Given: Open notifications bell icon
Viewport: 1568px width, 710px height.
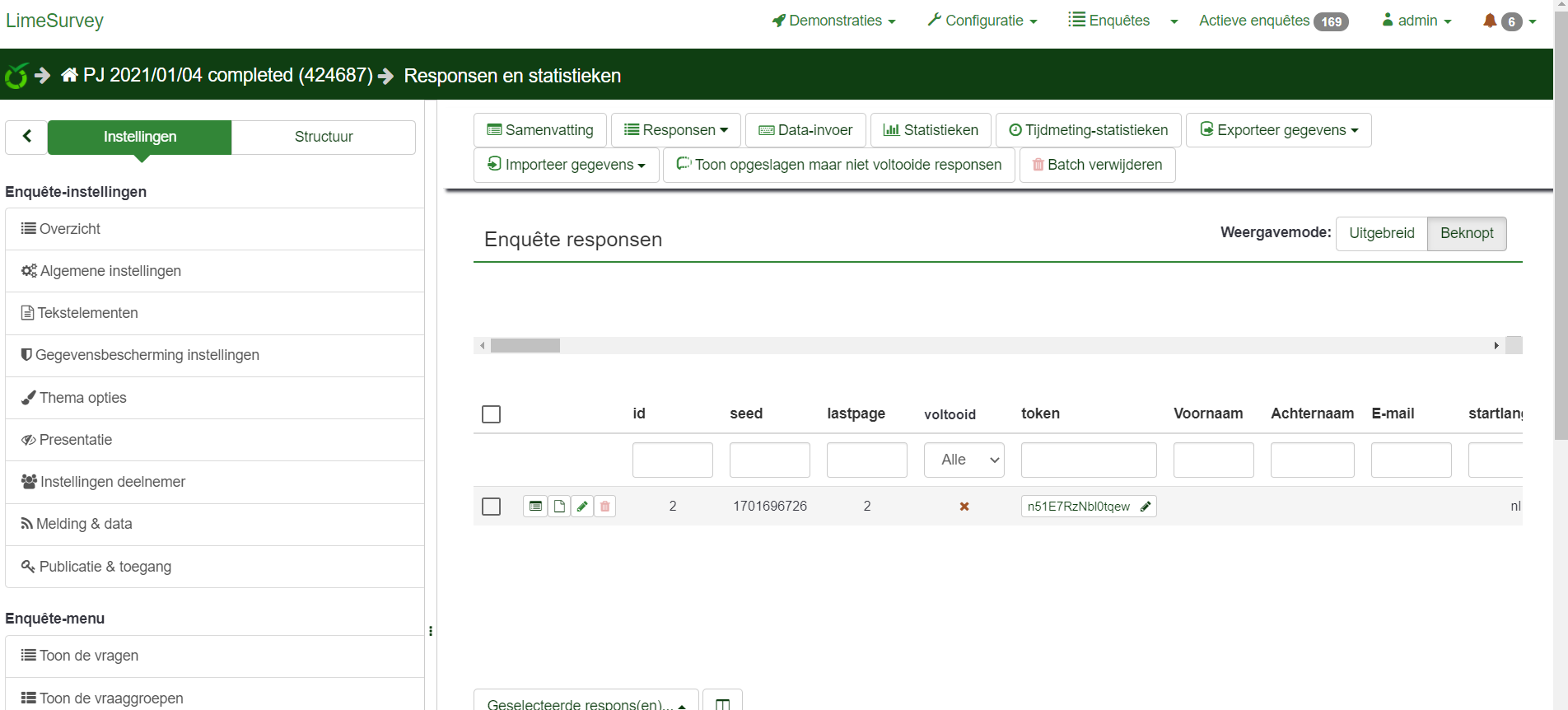Looking at the screenshot, I should (1490, 21).
